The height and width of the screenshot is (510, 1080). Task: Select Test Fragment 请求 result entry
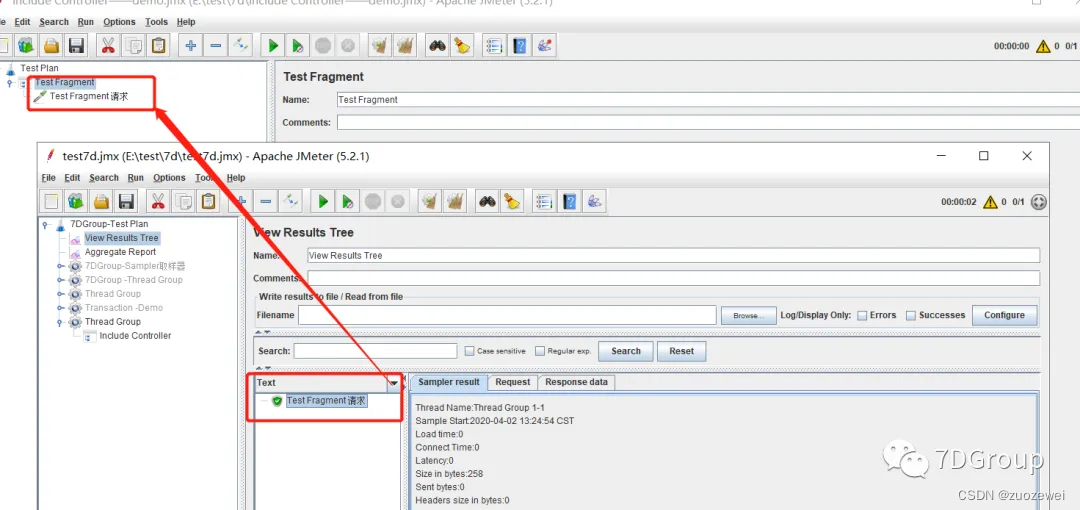(x=326, y=400)
